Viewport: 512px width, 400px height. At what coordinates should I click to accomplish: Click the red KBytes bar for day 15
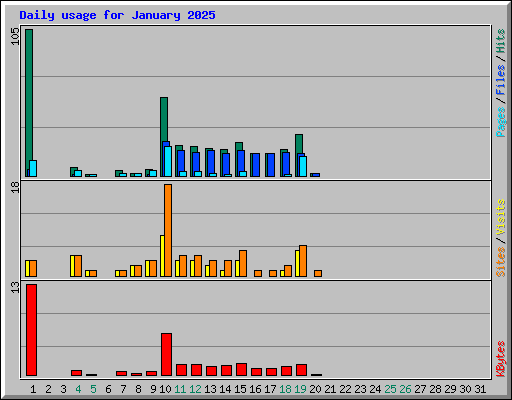pos(241,369)
